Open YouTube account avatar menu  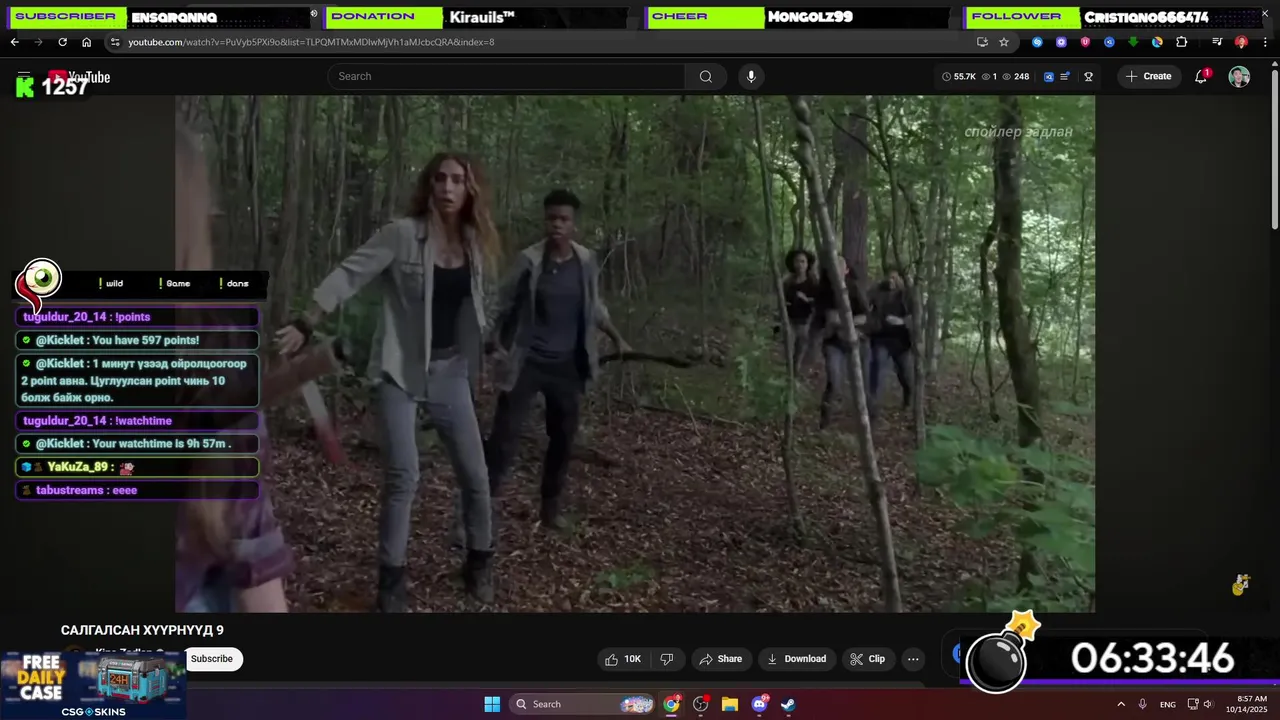click(x=1239, y=77)
